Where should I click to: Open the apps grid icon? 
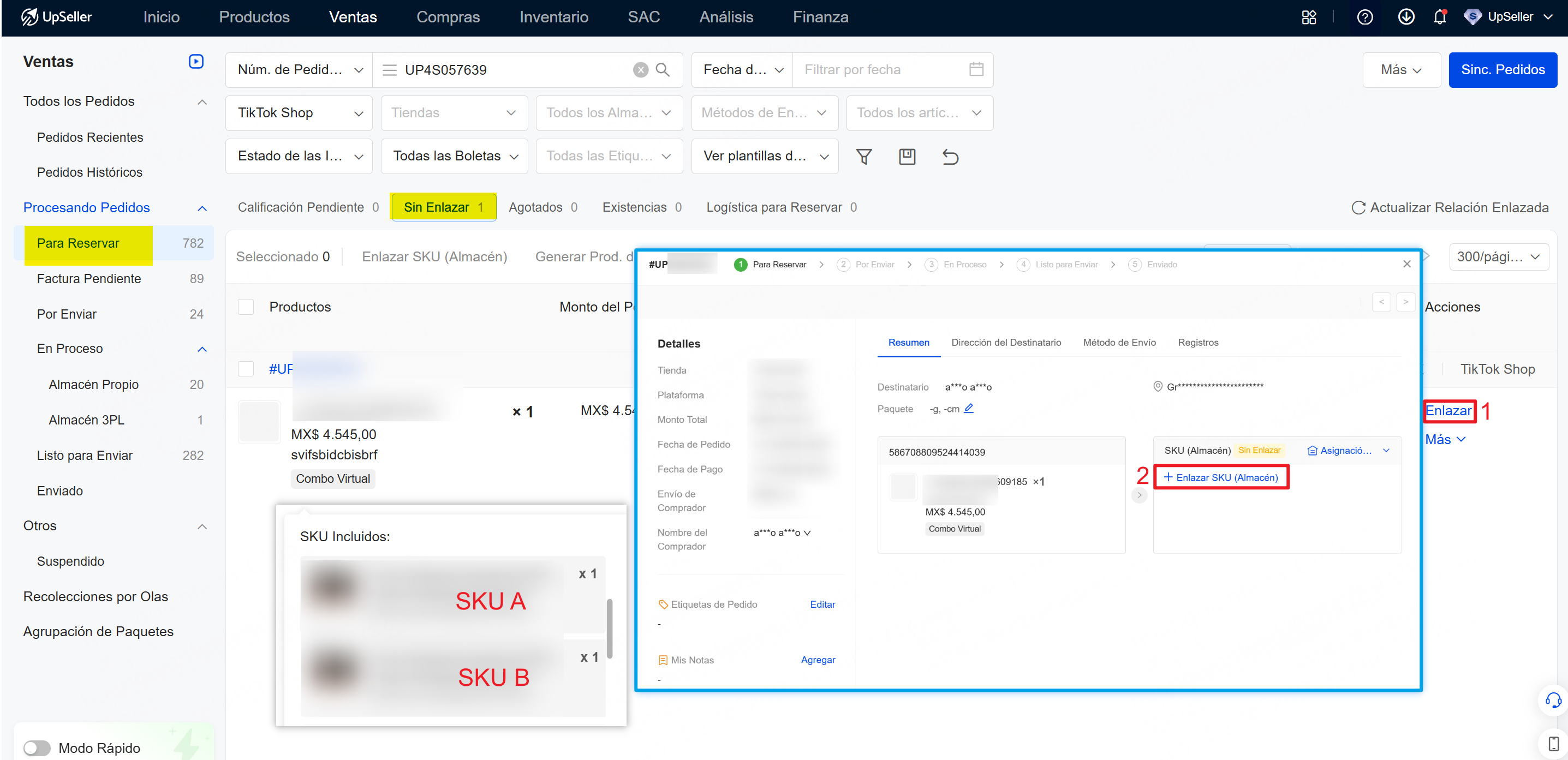(1309, 17)
